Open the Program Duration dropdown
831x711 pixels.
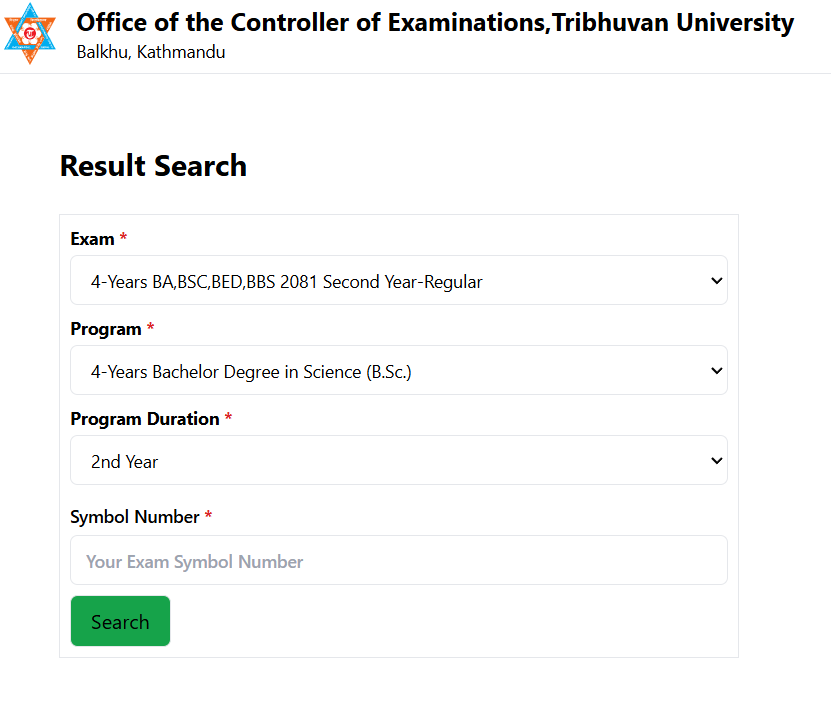click(x=399, y=460)
